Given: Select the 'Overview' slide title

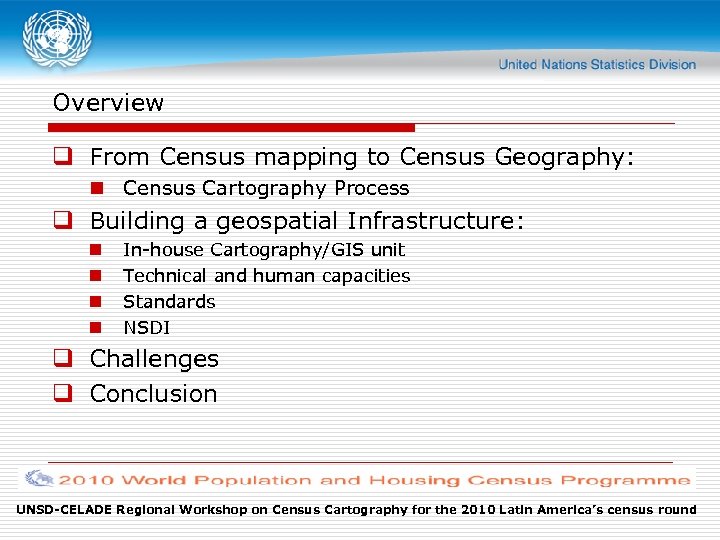Looking at the screenshot, I should (x=108, y=102).
